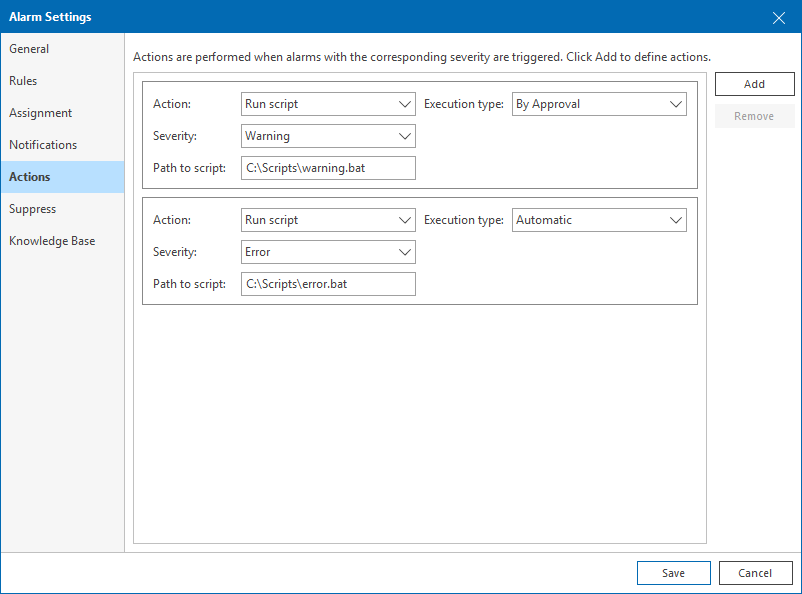Open the Notifications tab
The width and height of the screenshot is (802, 594).
click(x=43, y=145)
